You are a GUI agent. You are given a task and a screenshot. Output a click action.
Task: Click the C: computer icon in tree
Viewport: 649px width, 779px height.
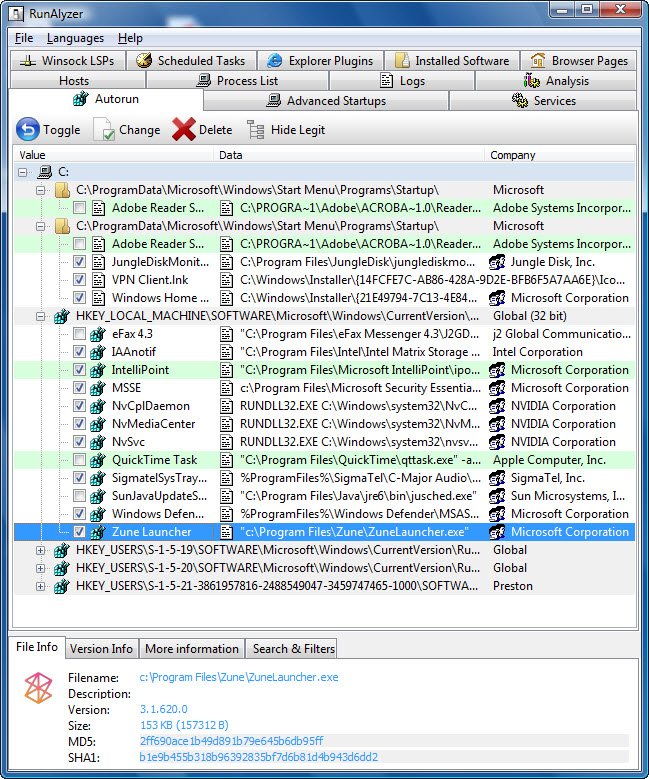coord(45,172)
